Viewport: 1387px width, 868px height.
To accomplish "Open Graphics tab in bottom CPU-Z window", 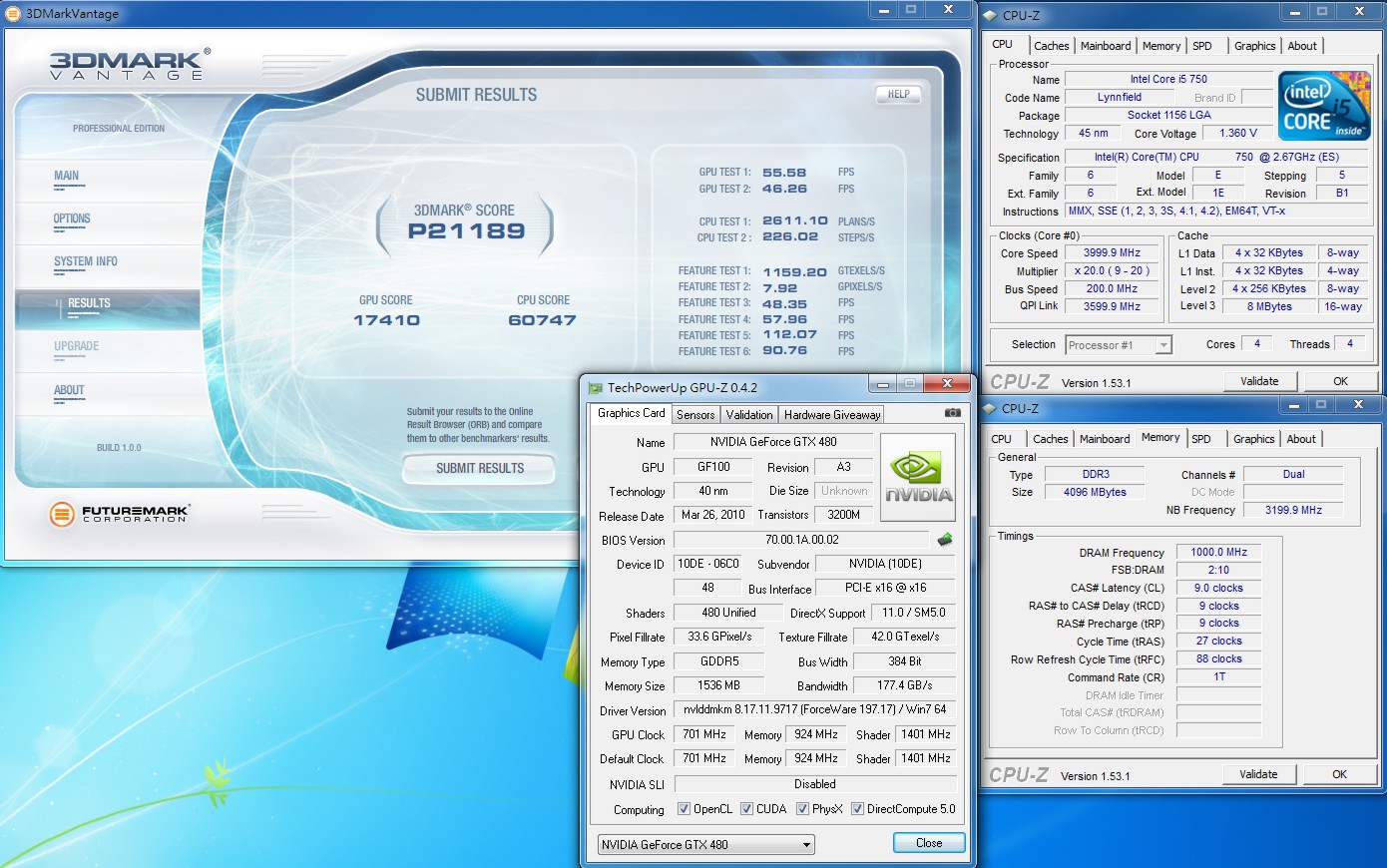I will pyautogui.click(x=1254, y=439).
